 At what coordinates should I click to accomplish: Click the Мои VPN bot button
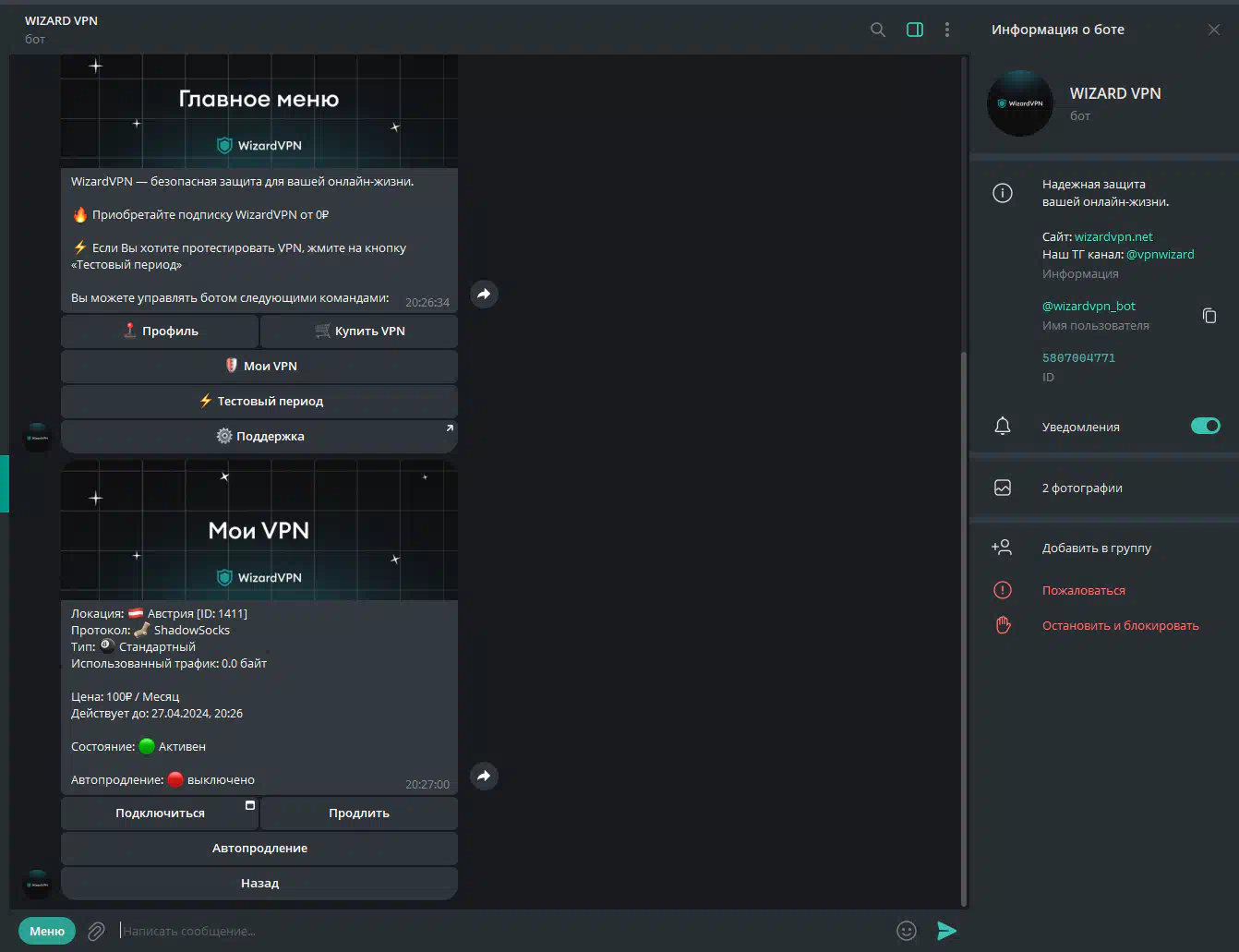259,366
